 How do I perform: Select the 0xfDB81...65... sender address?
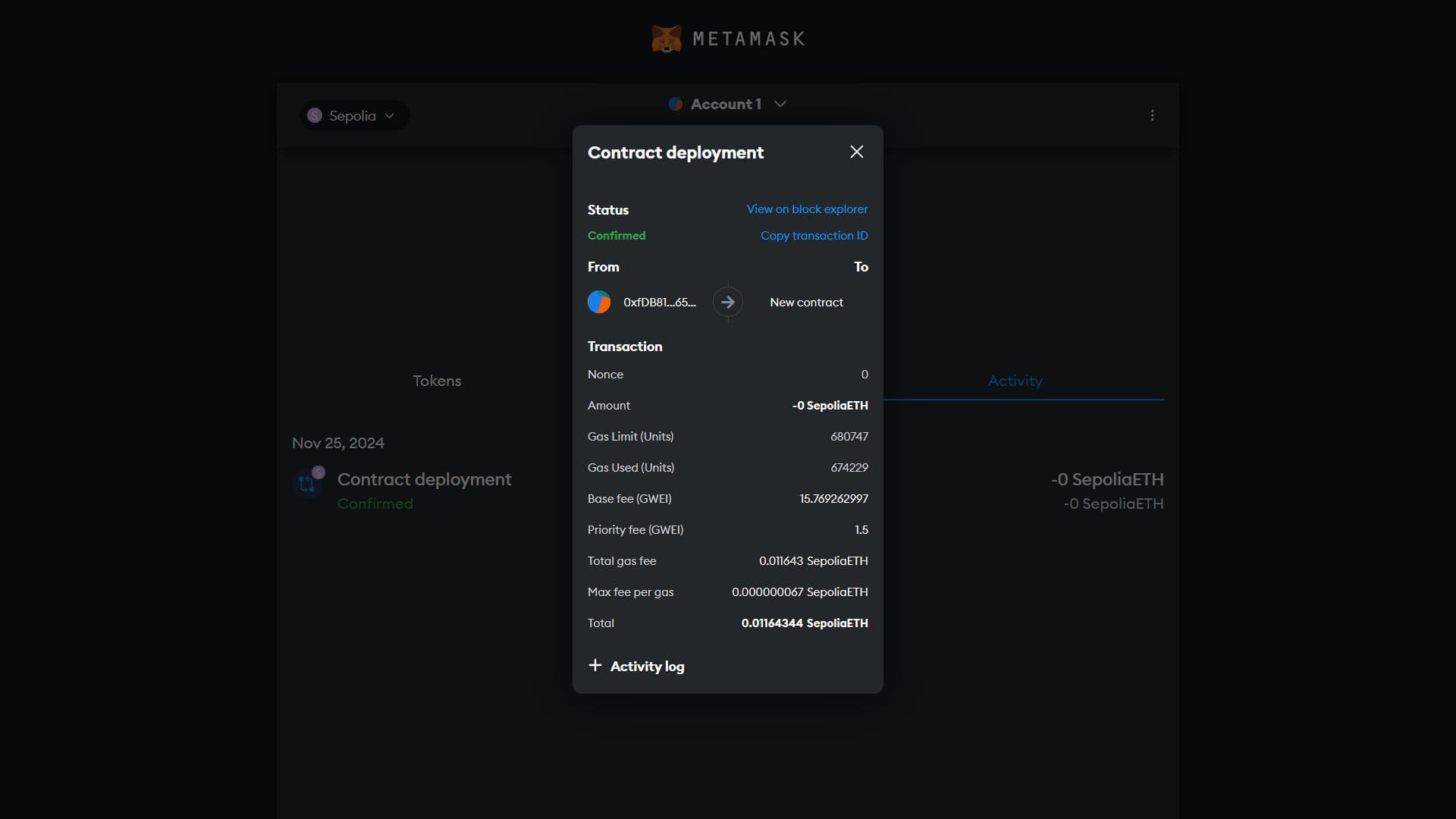[x=660, y=302]
